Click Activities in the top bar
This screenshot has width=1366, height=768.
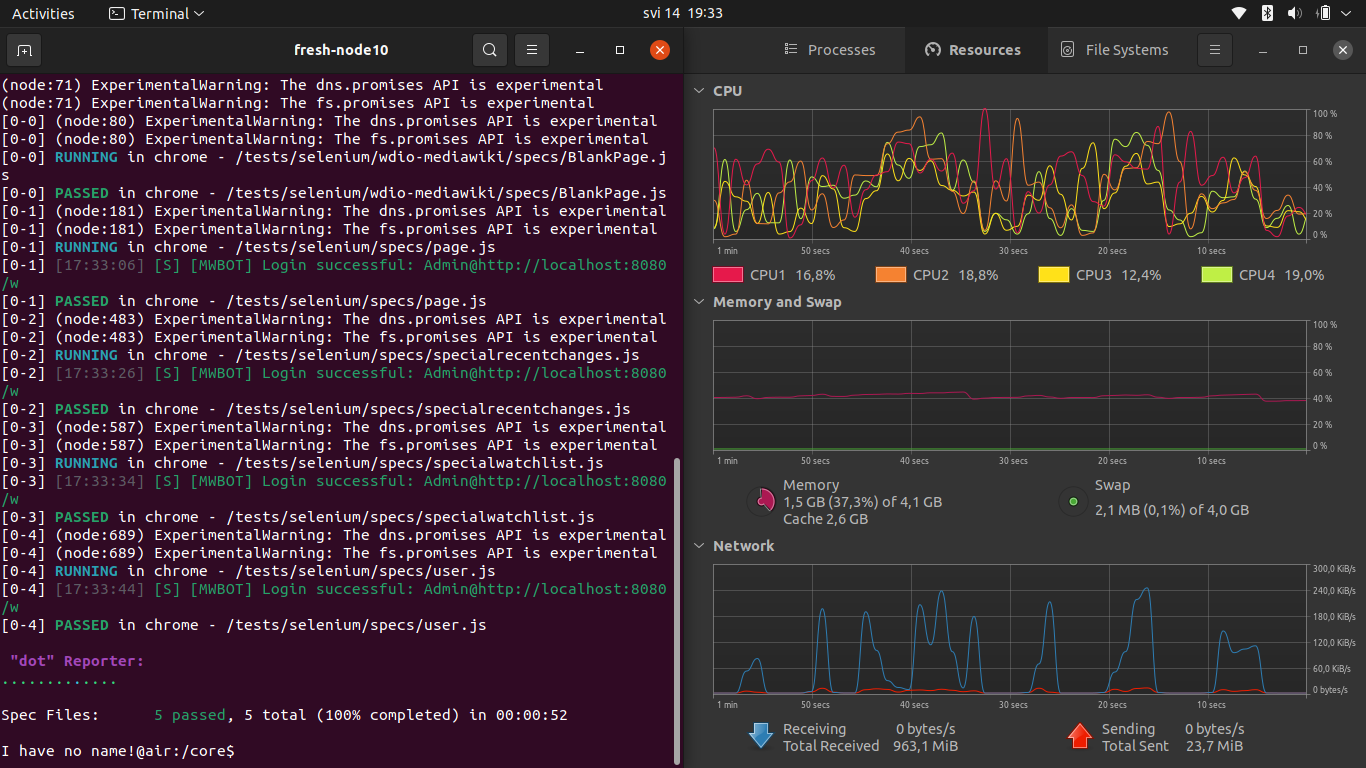(x=43, y=13)
